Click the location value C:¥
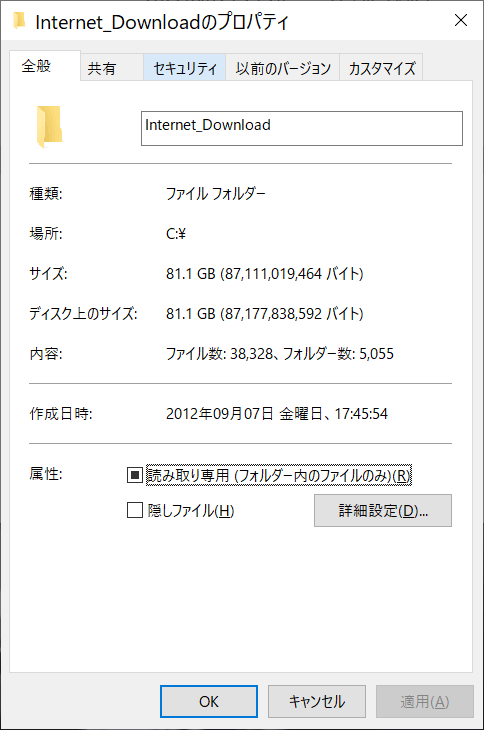Image resolution: width=484 pixels, height=730 pixels. coord(176,233)
